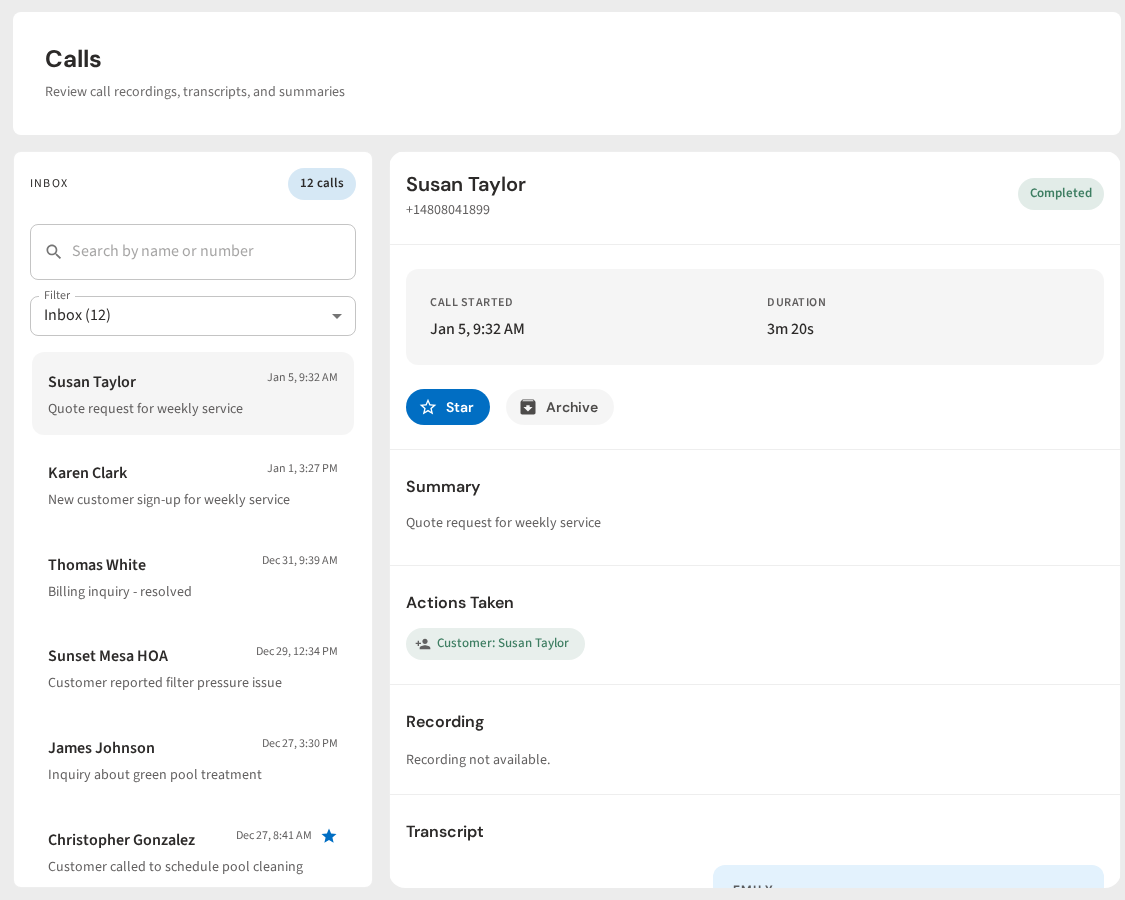Open the Sunset Mesa HOA call
1125x900 pixels.
(193, 668)
